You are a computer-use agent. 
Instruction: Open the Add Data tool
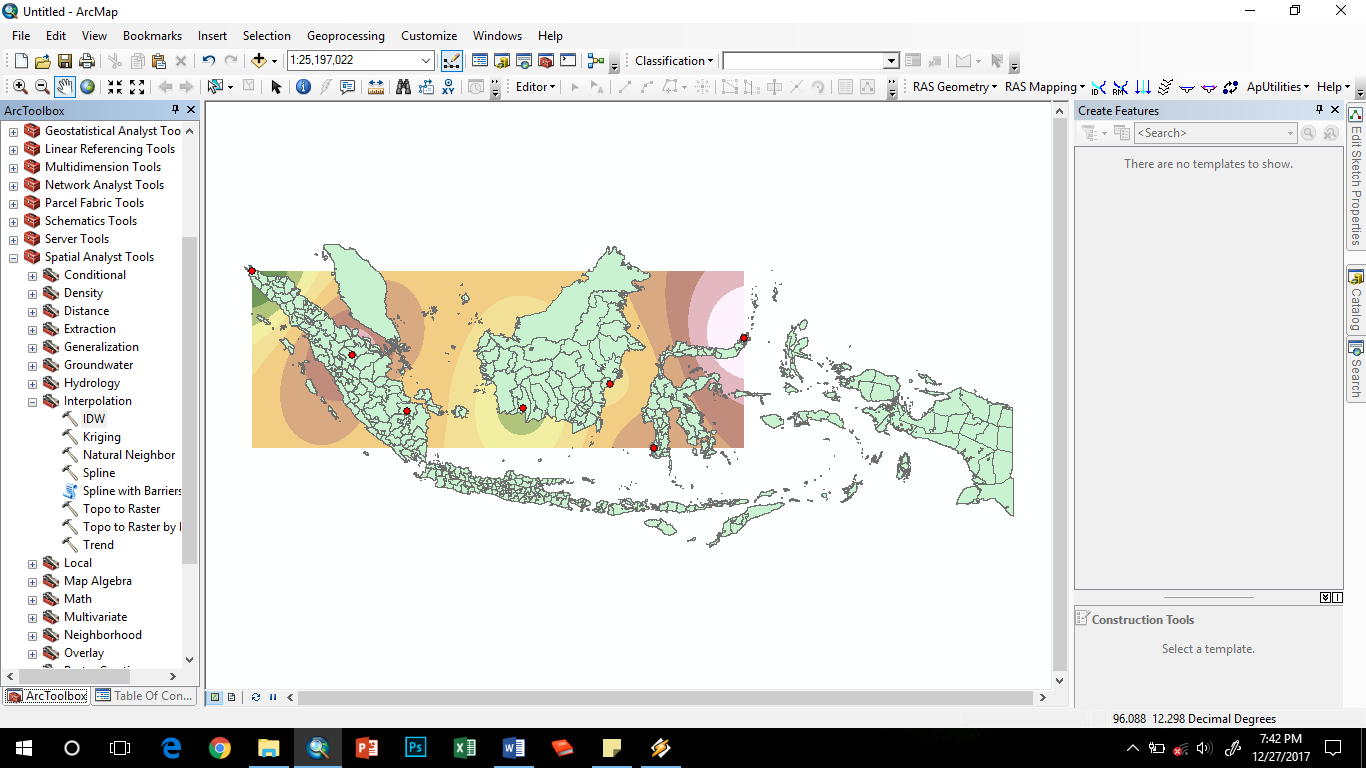pos(260,61)
